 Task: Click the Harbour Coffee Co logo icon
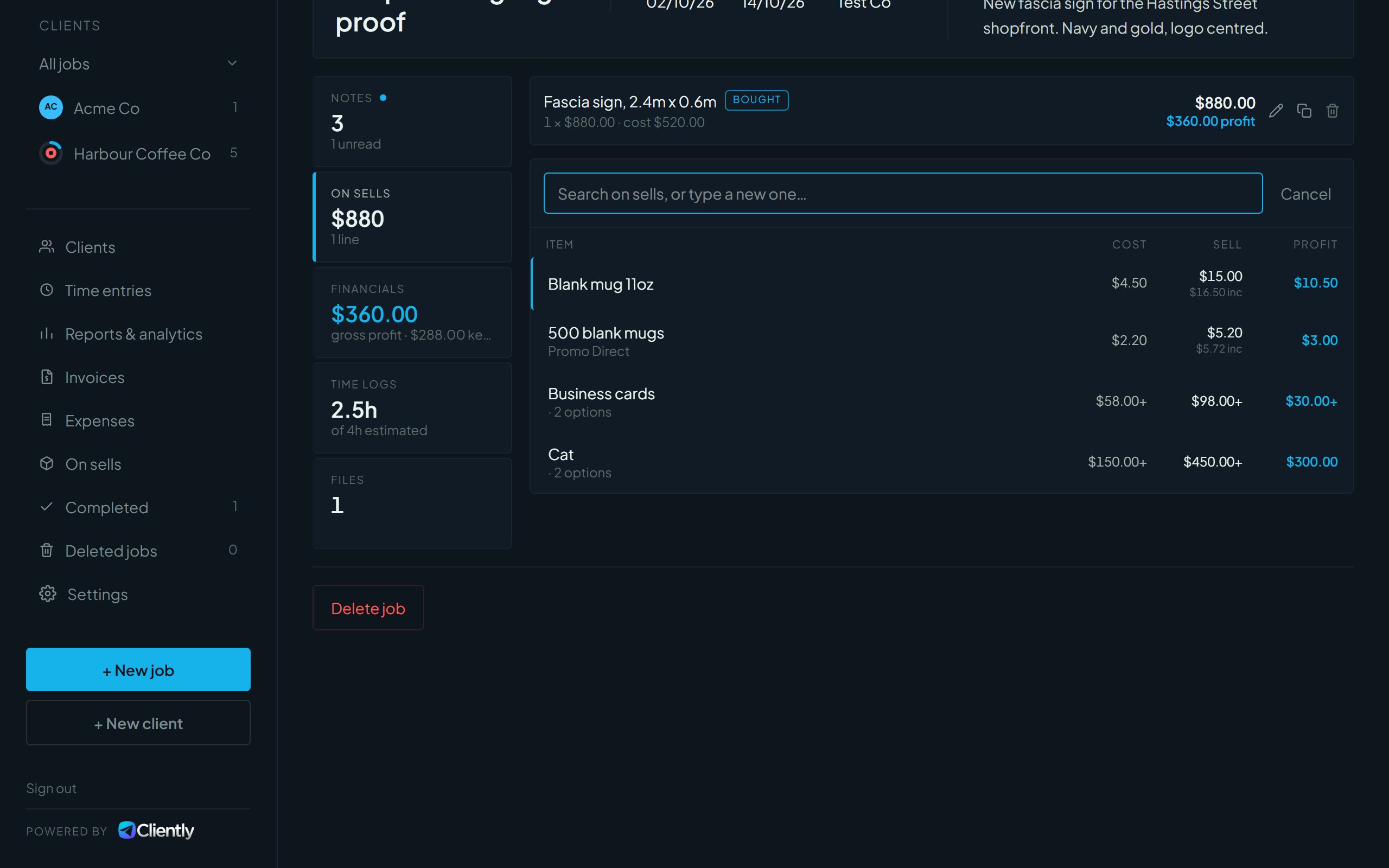[x=51, y=152]
